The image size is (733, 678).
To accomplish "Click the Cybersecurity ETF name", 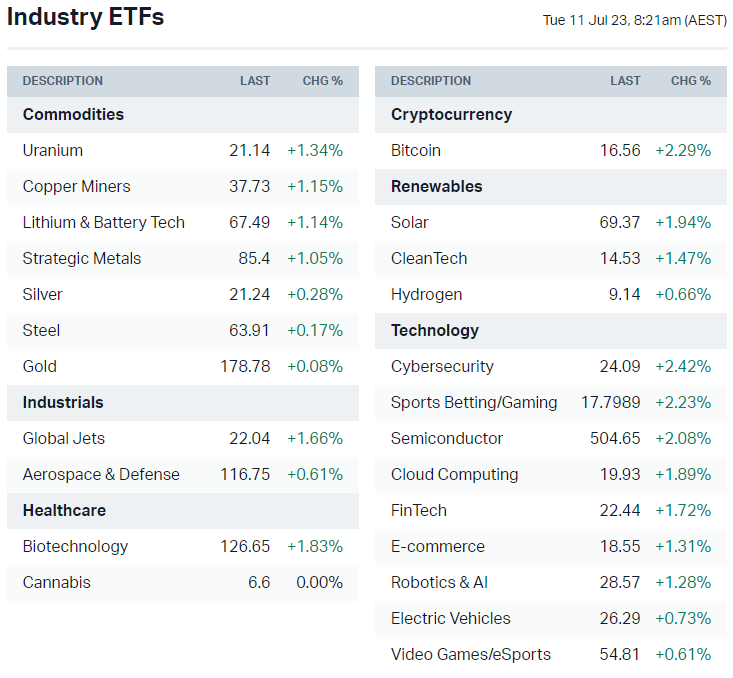I will click(x=442, y=366).
